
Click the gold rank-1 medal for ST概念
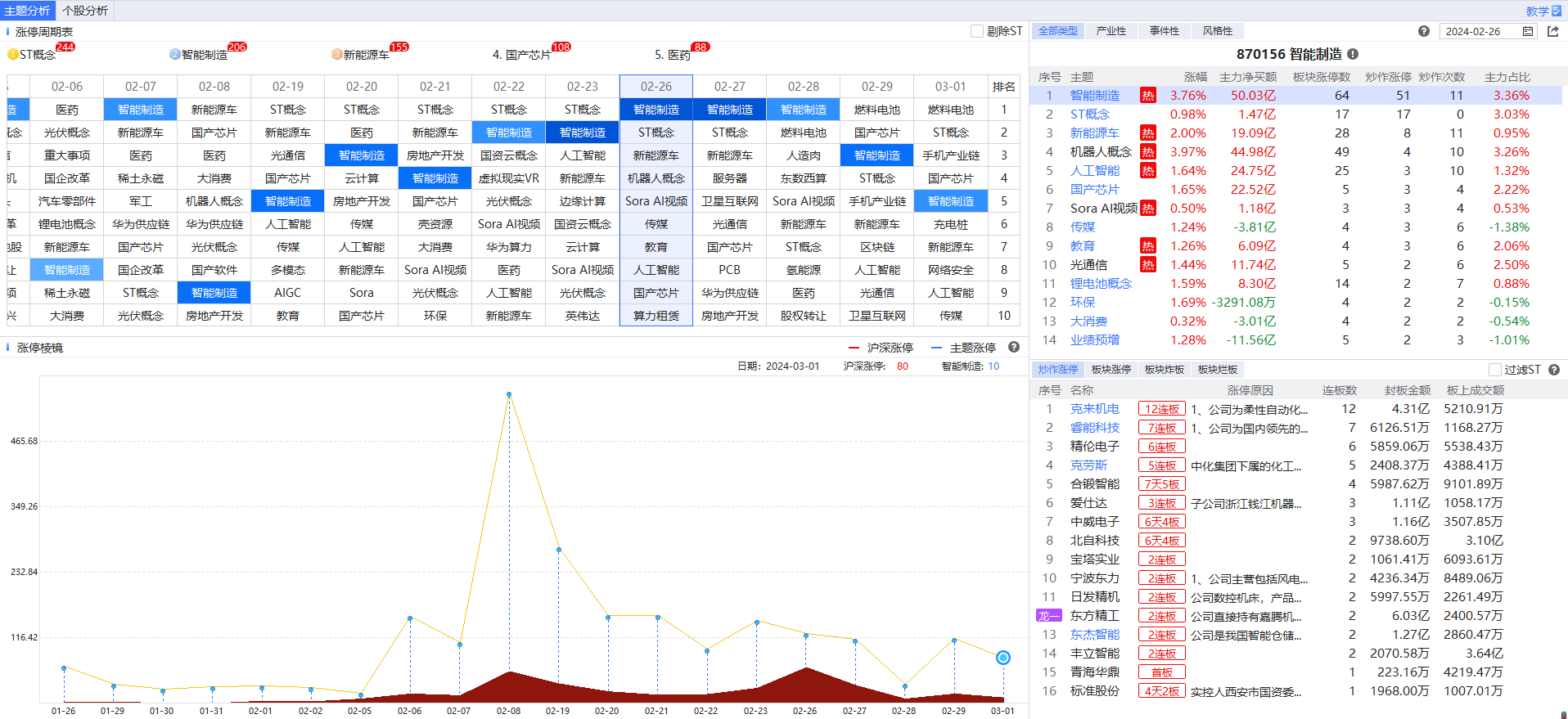(x=13, y=55)
